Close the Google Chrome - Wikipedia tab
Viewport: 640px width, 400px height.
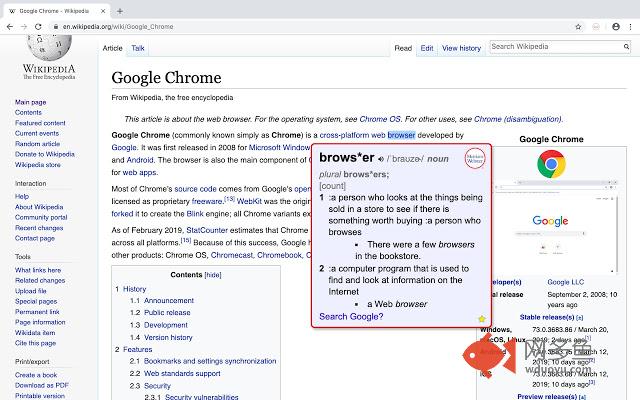pyautogui.click(x=103, y=11)
